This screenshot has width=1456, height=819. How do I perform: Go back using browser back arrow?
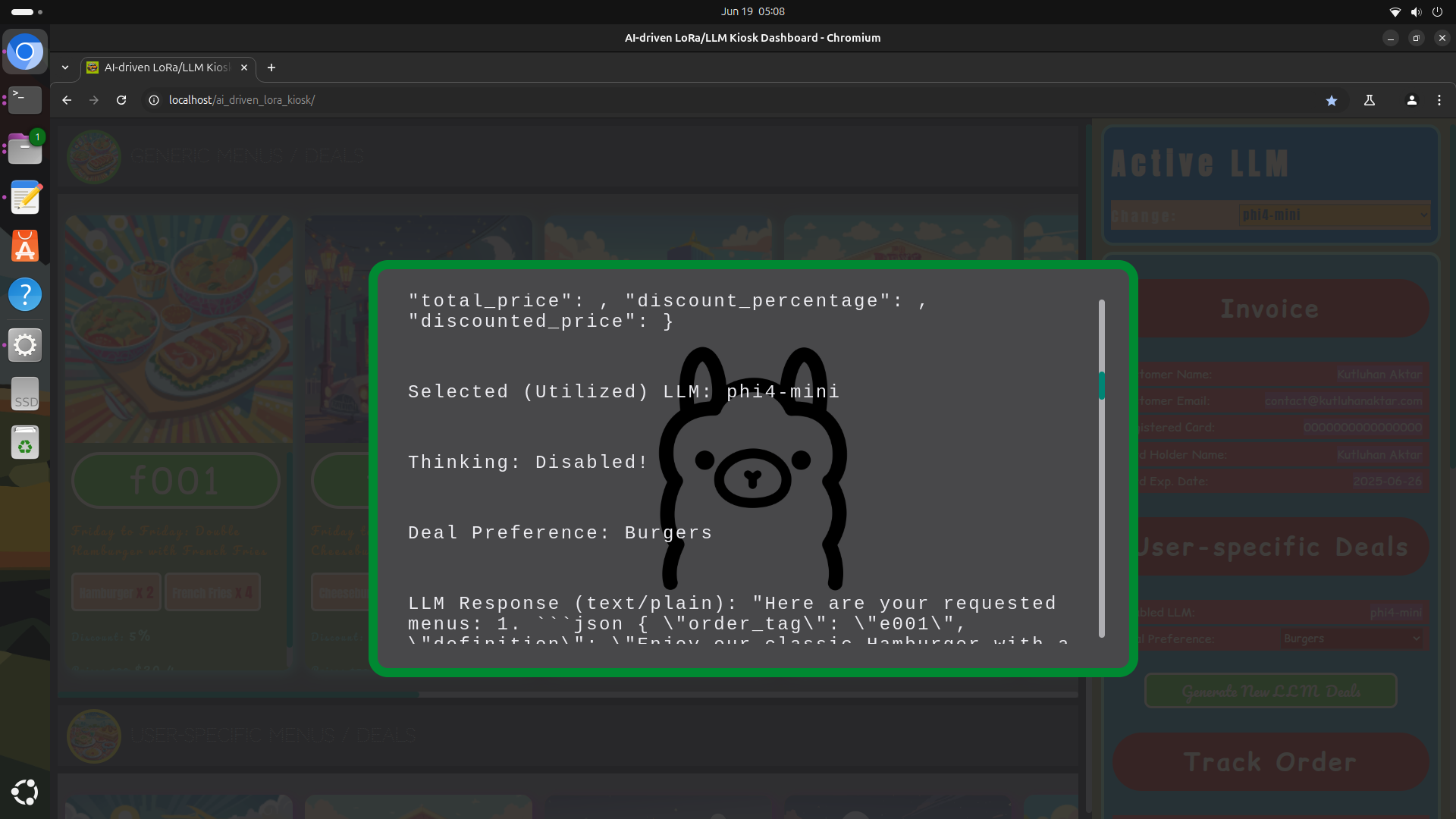click(x=67, y=100)
